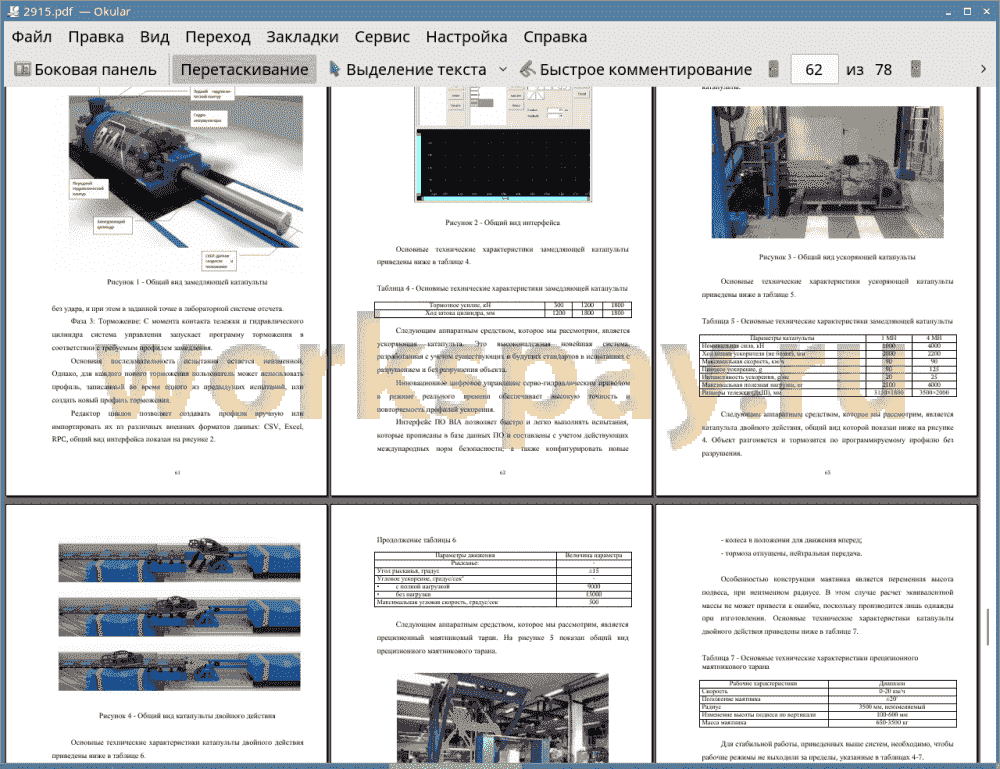Open the dropdown arrow beside Выделение текста
This screenshot has height=769, width=1000.
[x=503, y=70]
